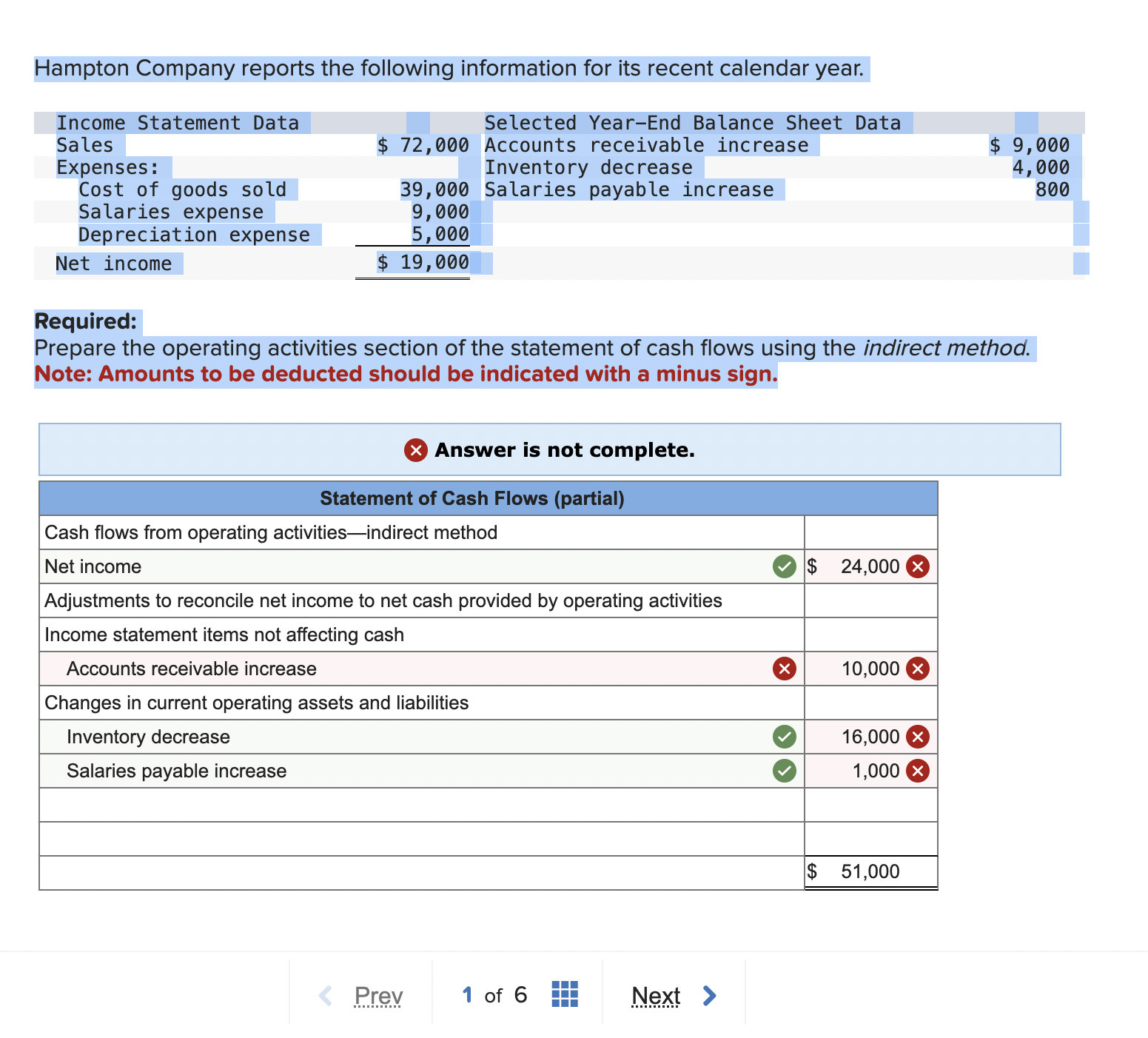Click the red X on Accounts receivable label
1148x1038 pixels.
coord(785,669)
